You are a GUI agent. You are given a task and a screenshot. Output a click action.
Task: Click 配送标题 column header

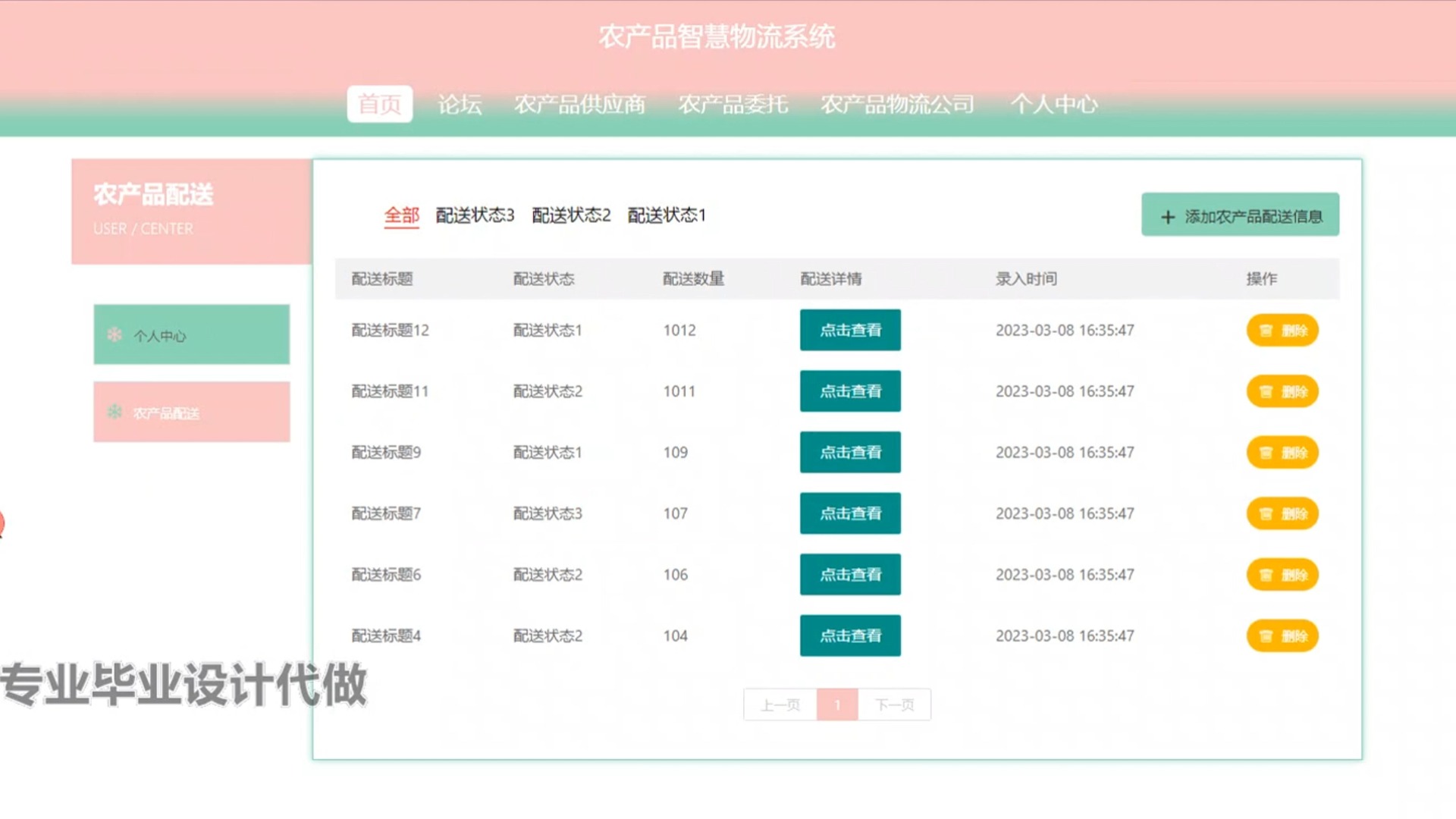point(382,279)
